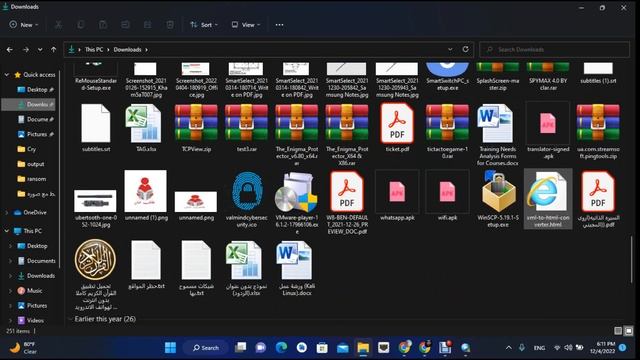Go forward with the forward arrow
Image resolution: width=640 pixels, height=360 pixels.
[x=26, y=49]
